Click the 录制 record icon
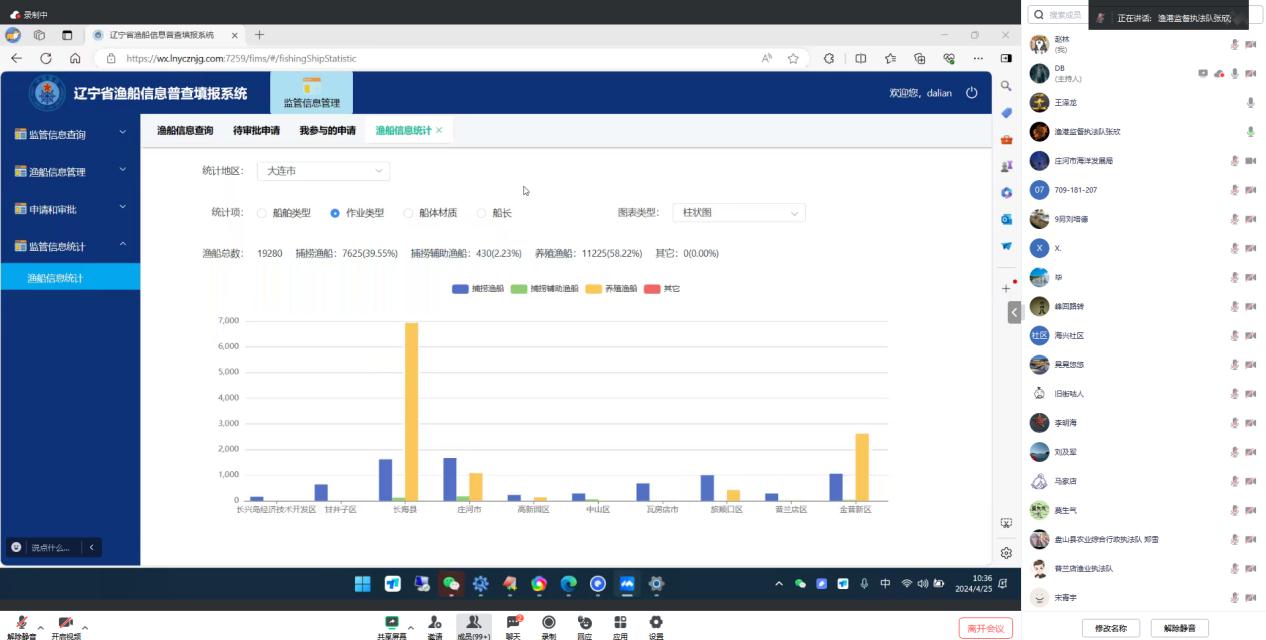 [x=548, y=623]
